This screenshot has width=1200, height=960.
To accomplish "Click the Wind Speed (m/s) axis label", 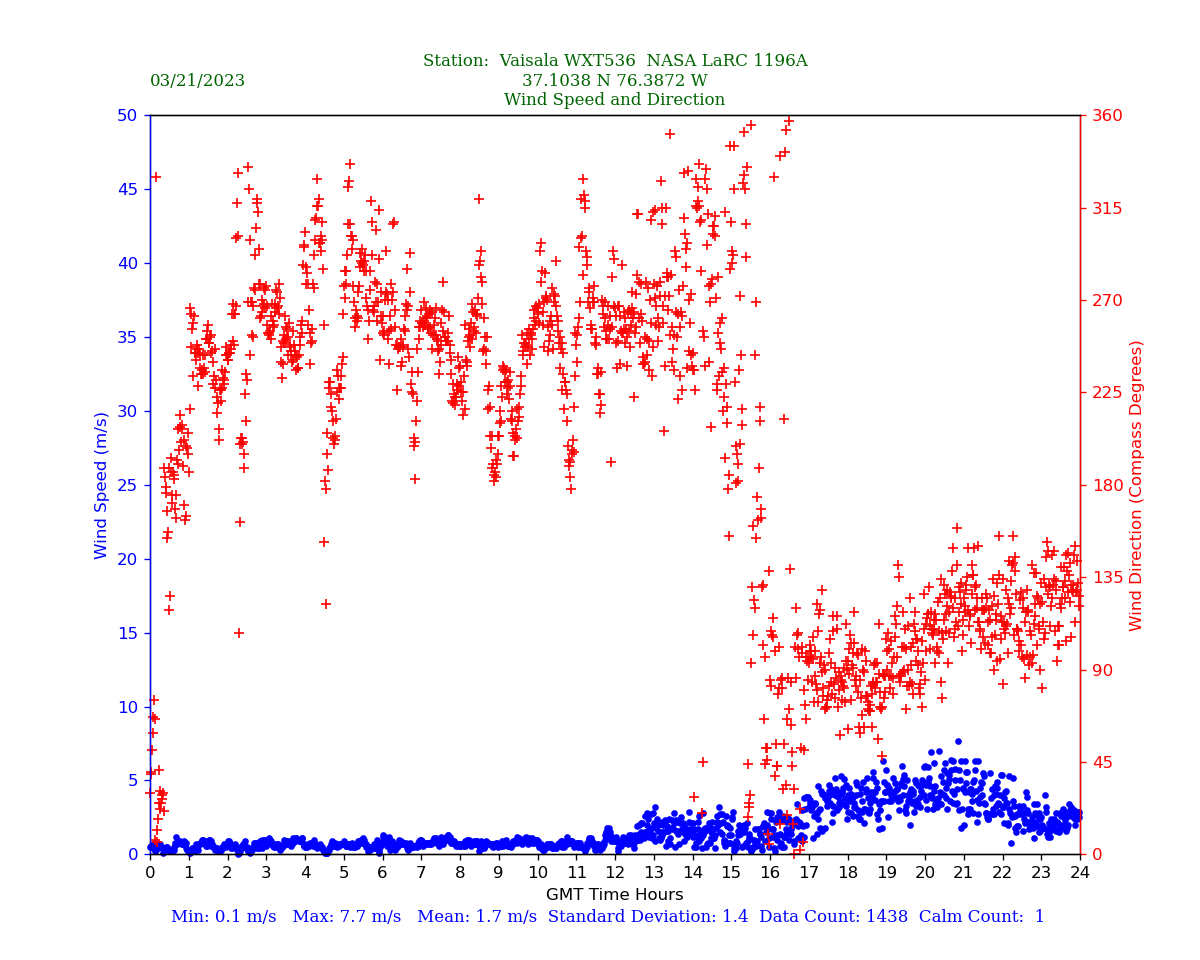I will tap(102, 485).
